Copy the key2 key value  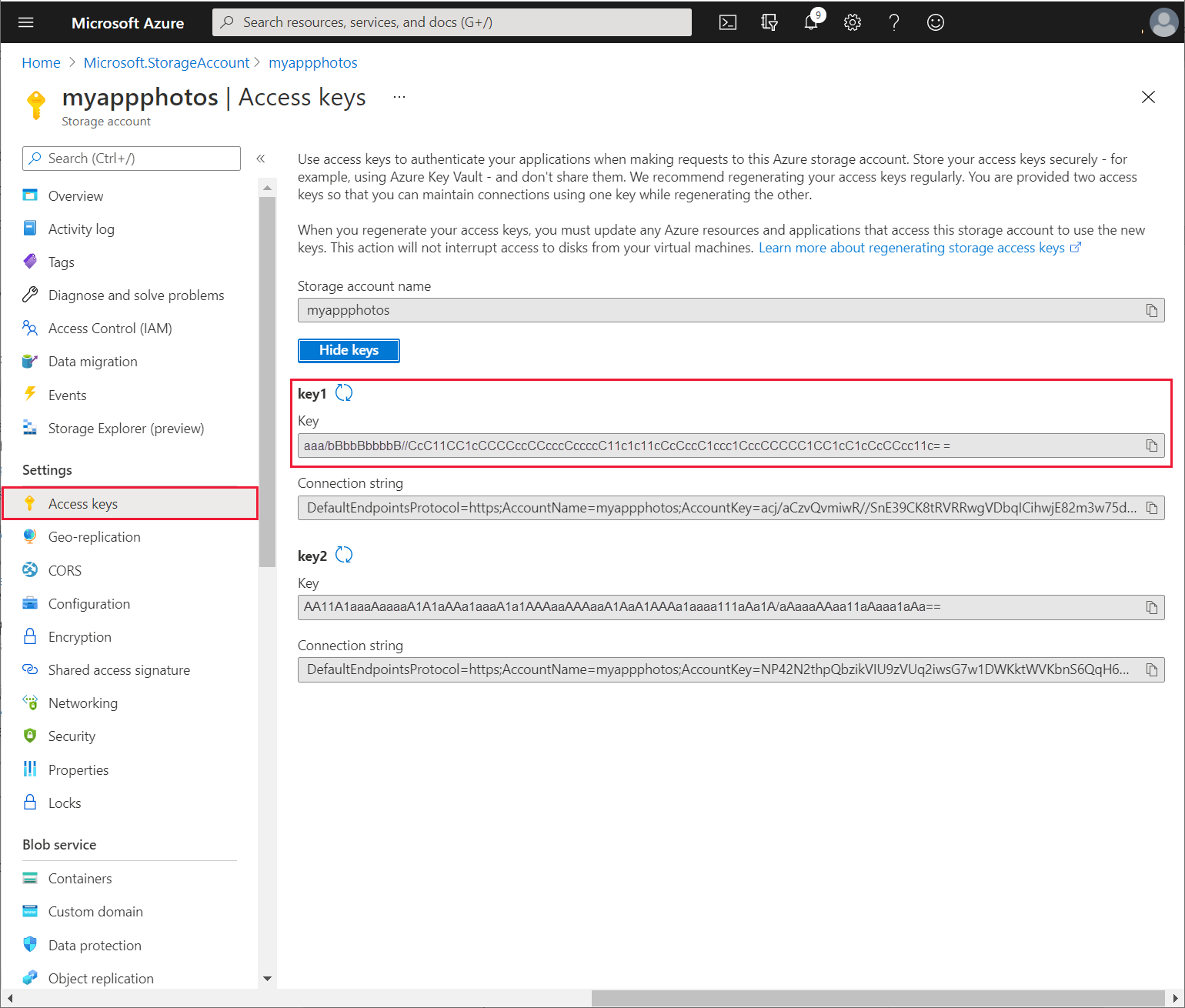[x=1152, y=607]
